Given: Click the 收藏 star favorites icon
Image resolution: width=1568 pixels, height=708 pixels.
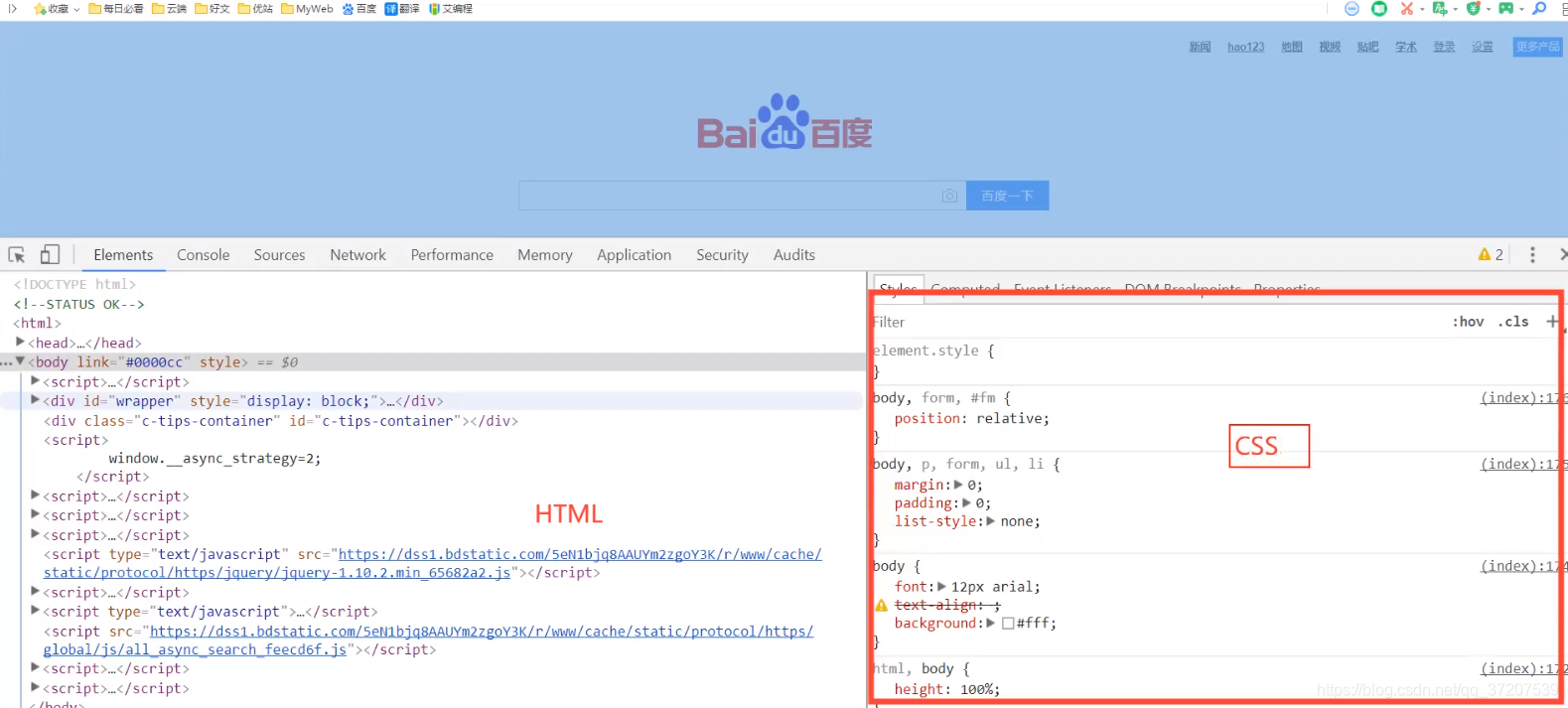Looking at the screenshot, I should [x=40, y=9].
